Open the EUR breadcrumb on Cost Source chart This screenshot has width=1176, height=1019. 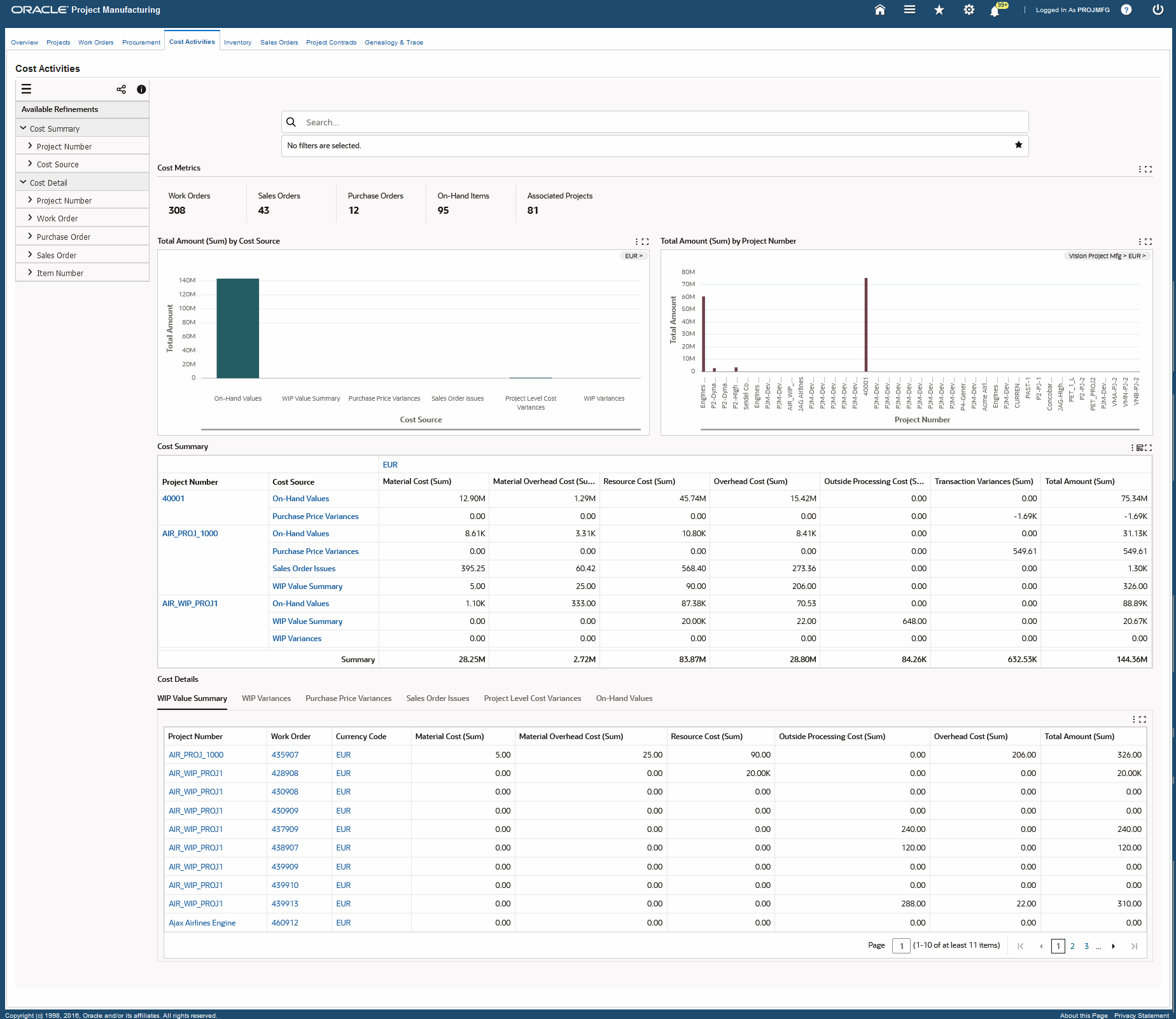pyautogui.click(x=633, y=256)
